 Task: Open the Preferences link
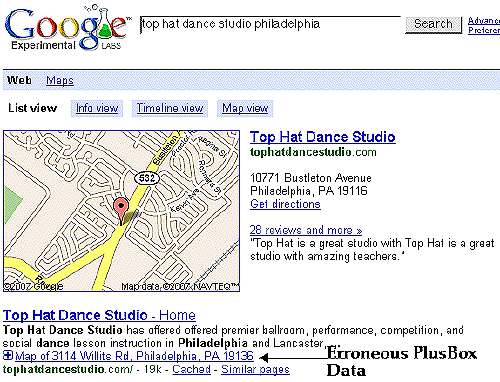click(484, 30)
